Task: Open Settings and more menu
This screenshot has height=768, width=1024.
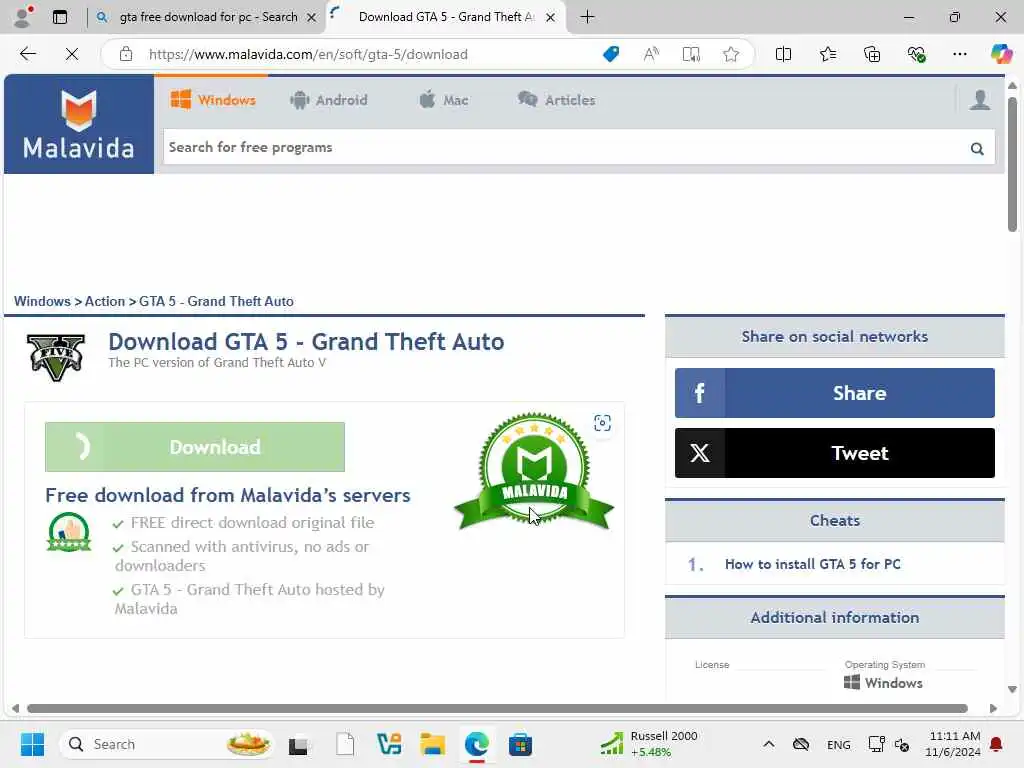Action: tap(959, 54)
